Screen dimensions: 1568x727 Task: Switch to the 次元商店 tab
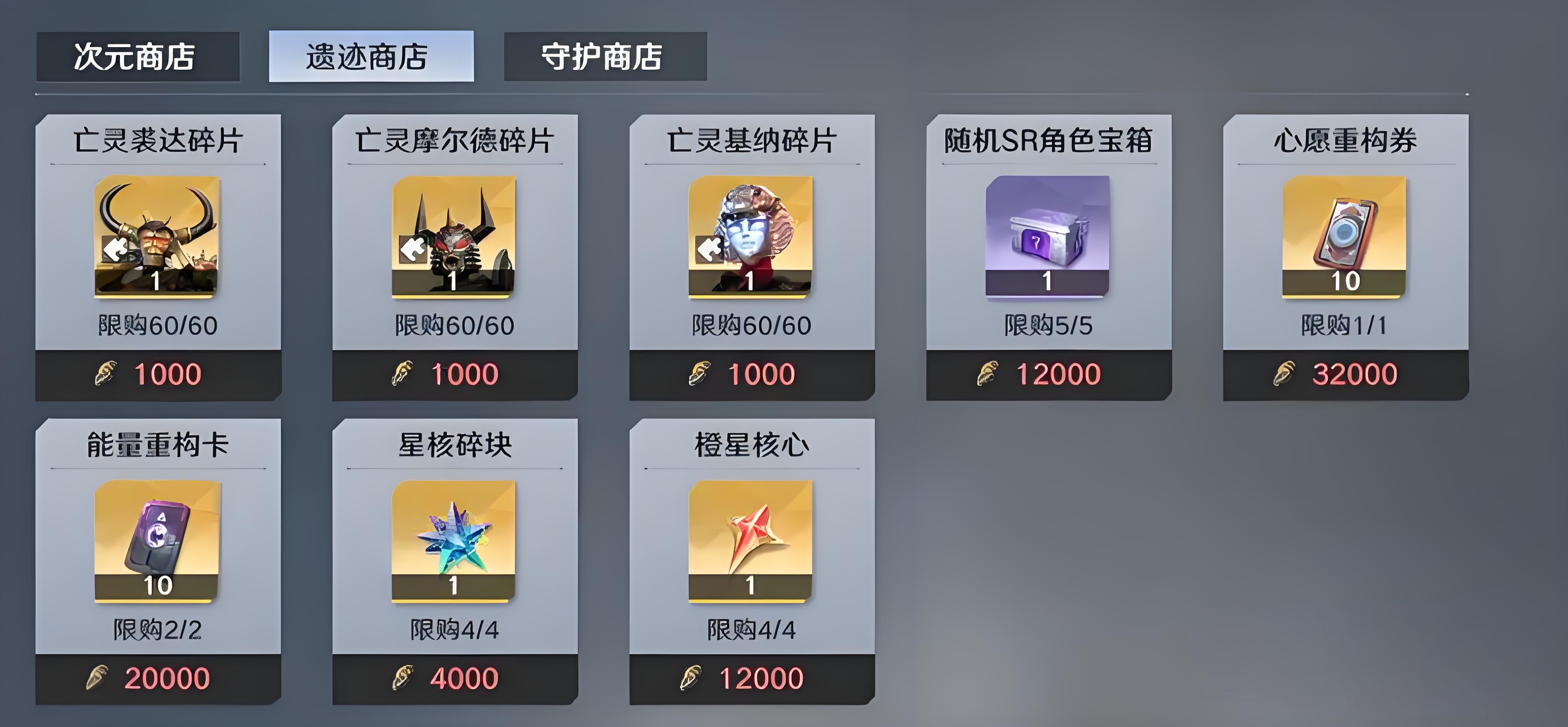(x=137, y=56)
